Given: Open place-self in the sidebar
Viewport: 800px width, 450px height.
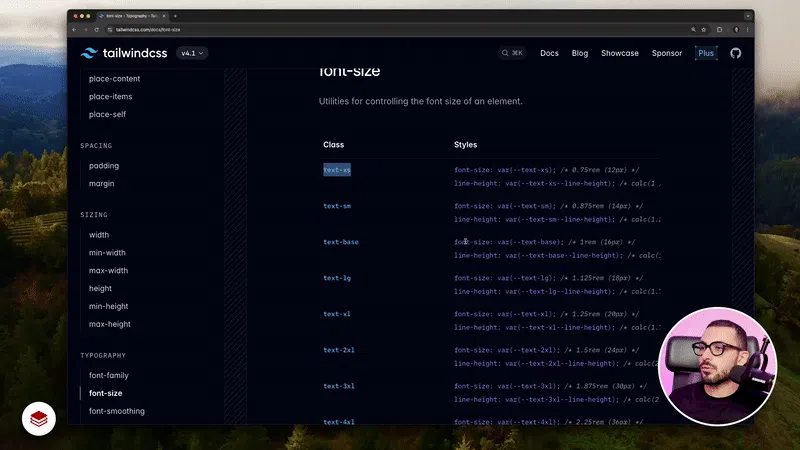Looking at the screenshot, I should [x=107, y=114].
